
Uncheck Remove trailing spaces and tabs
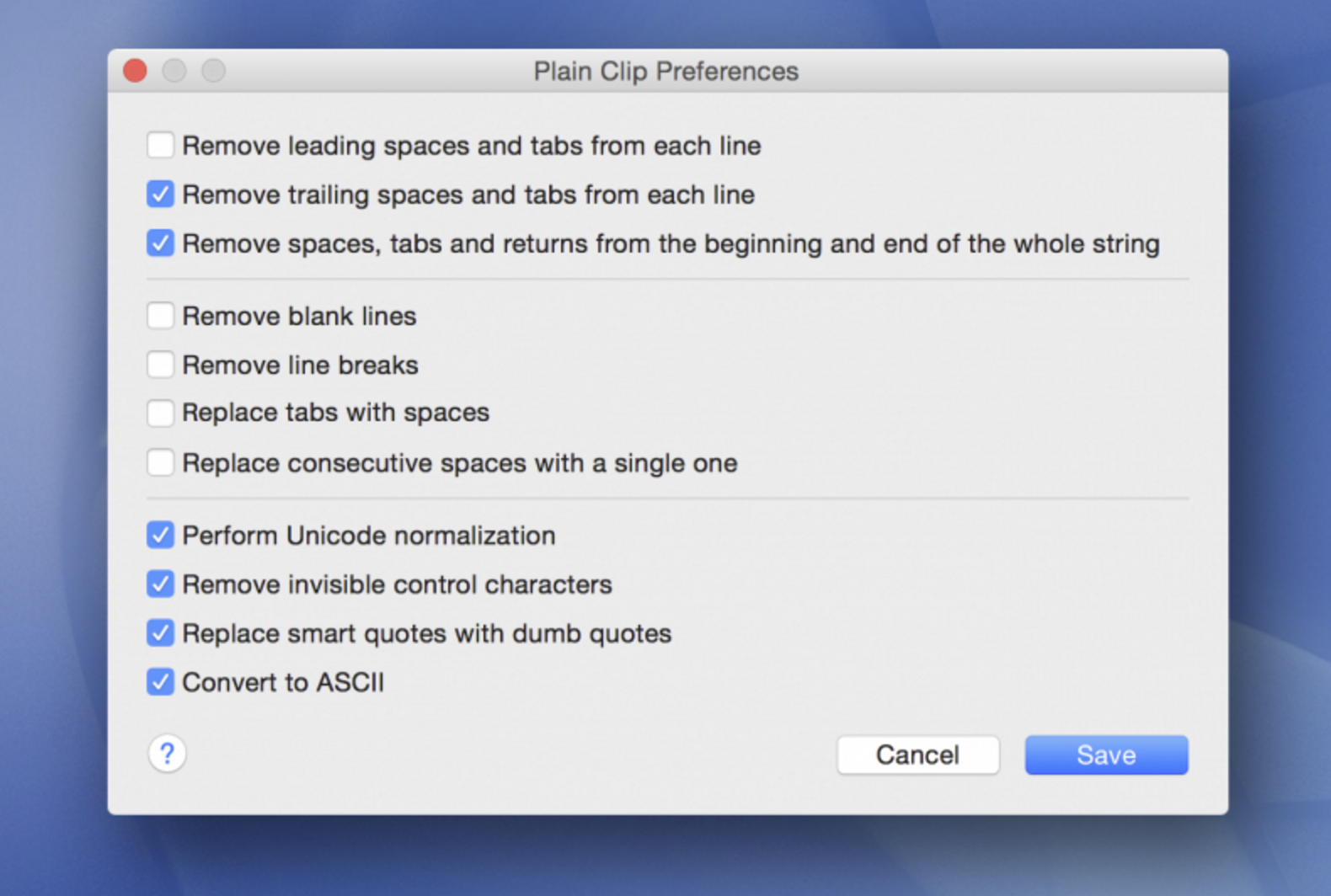160,194
